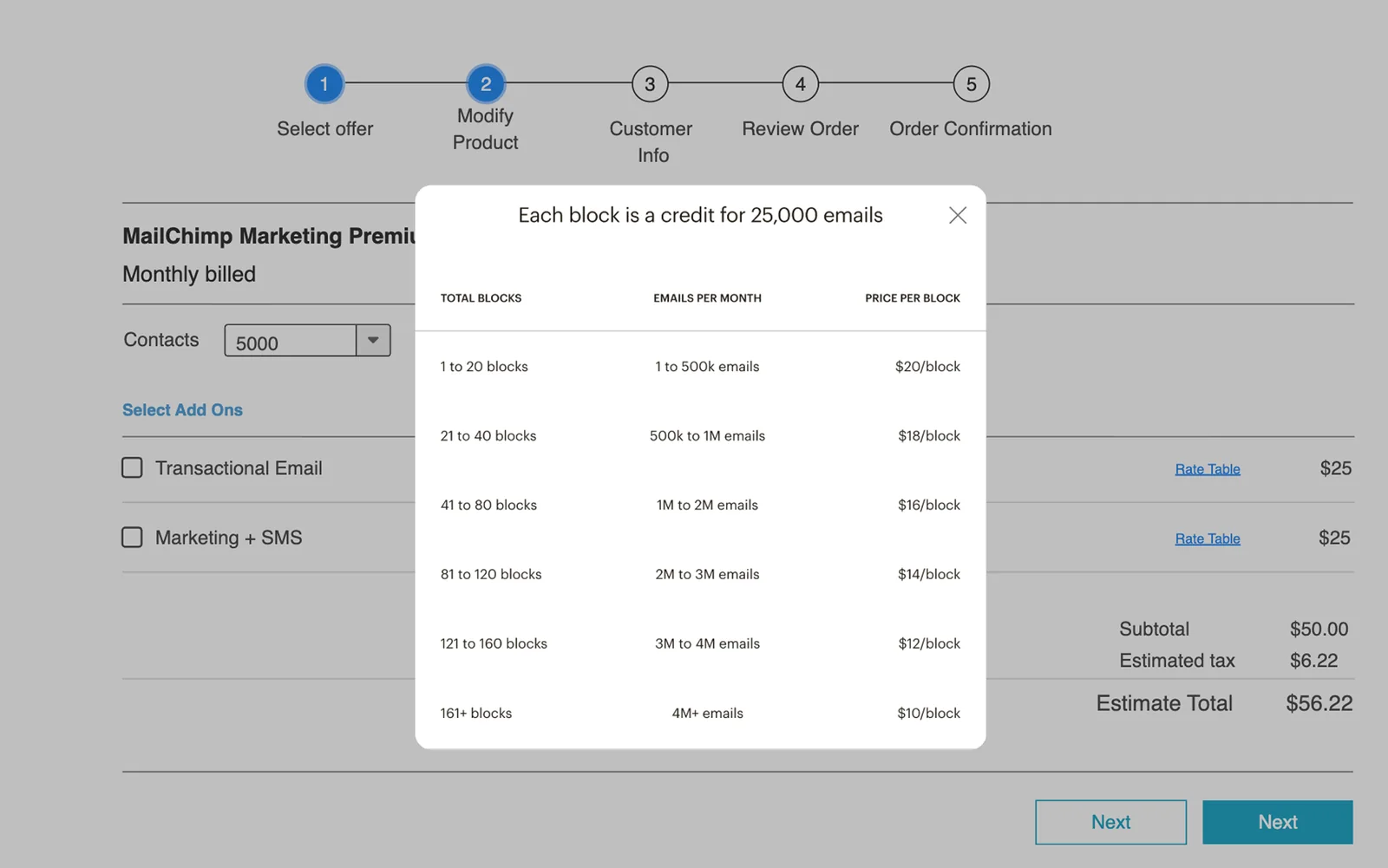The image size is (1388, 868).
Task: Click the Estimated tax amount $6.22
Action: [1313, 661]
